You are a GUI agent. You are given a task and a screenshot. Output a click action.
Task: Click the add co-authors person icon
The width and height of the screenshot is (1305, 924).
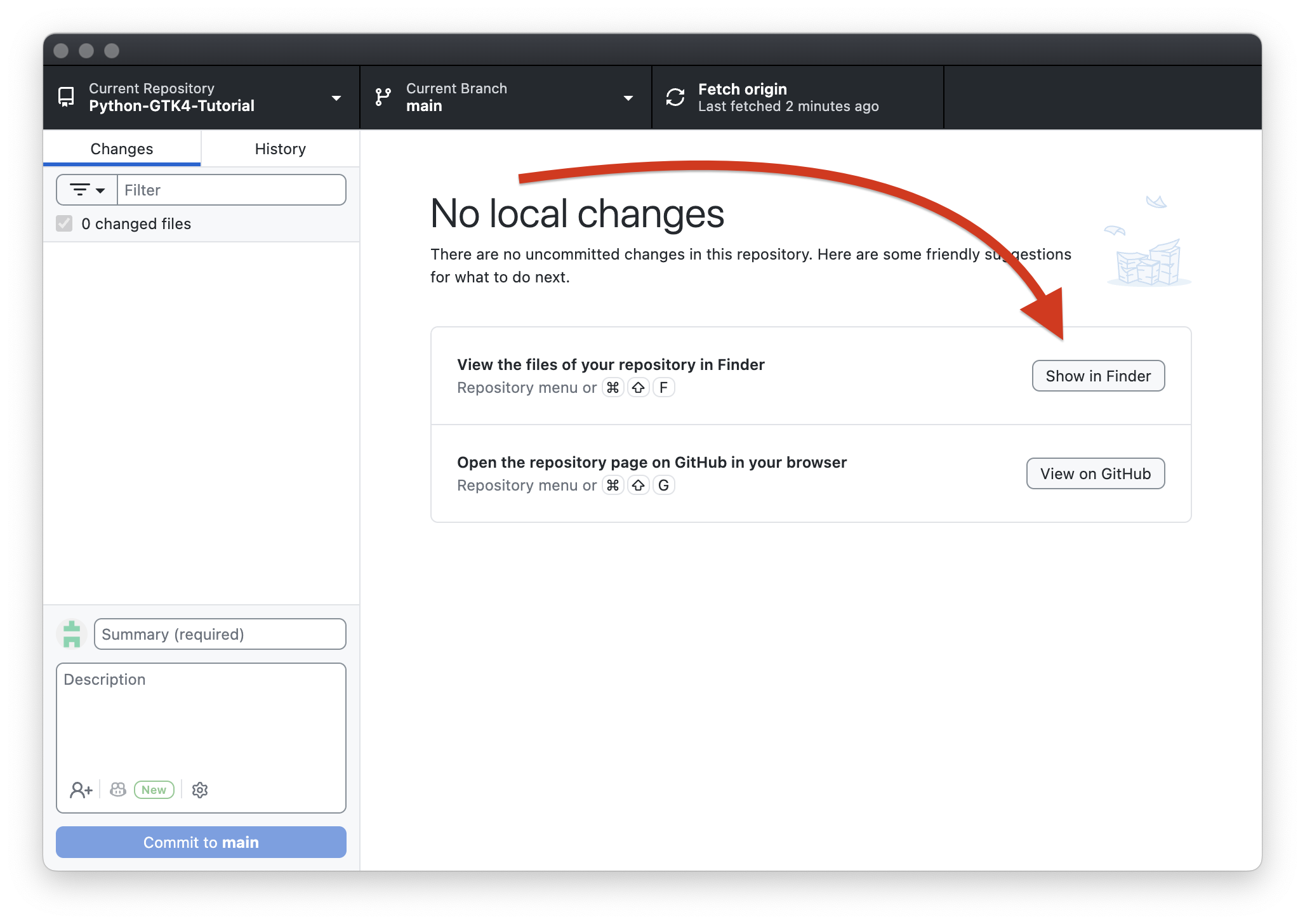[x=81, y=789]
